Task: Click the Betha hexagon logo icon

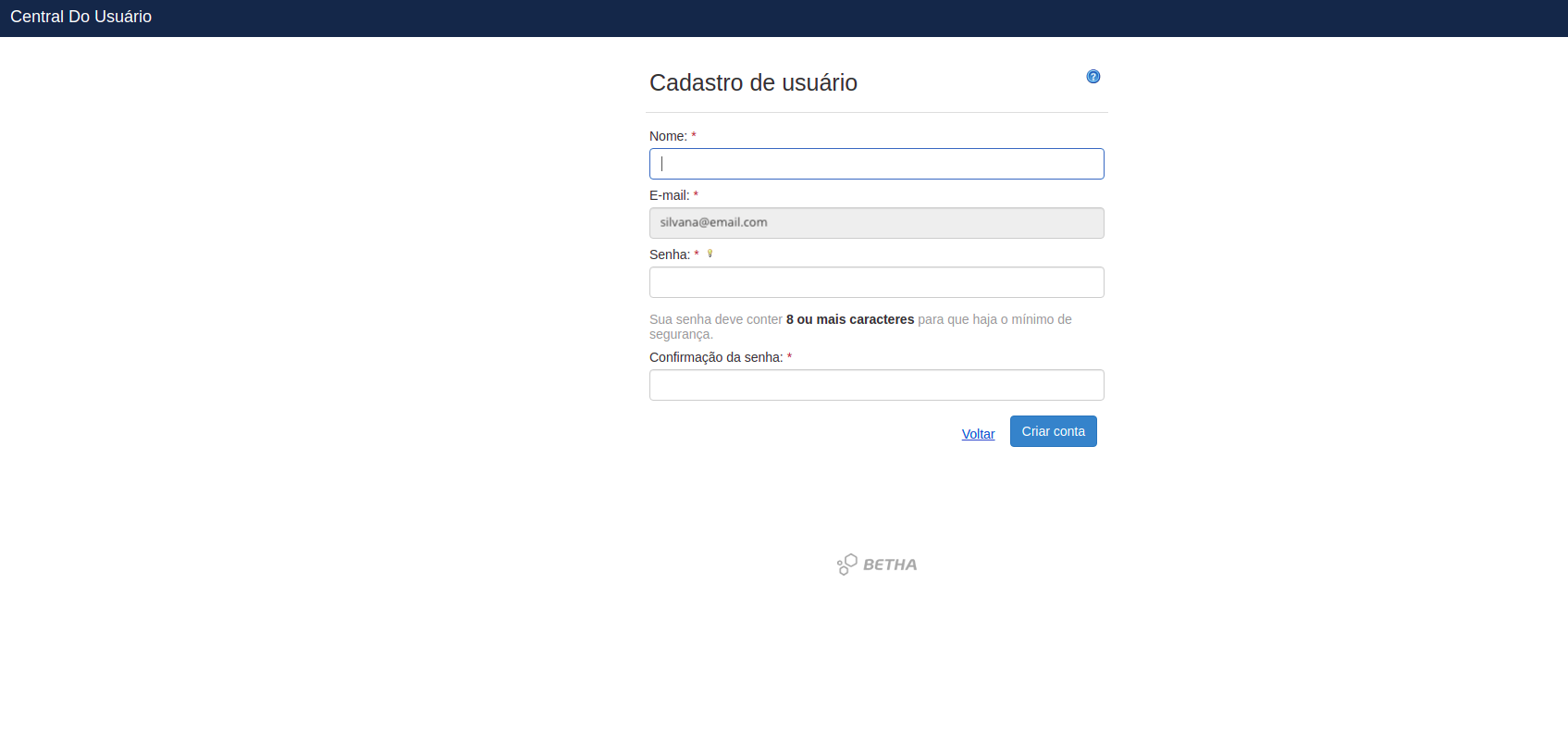Action: pos(846,565)
